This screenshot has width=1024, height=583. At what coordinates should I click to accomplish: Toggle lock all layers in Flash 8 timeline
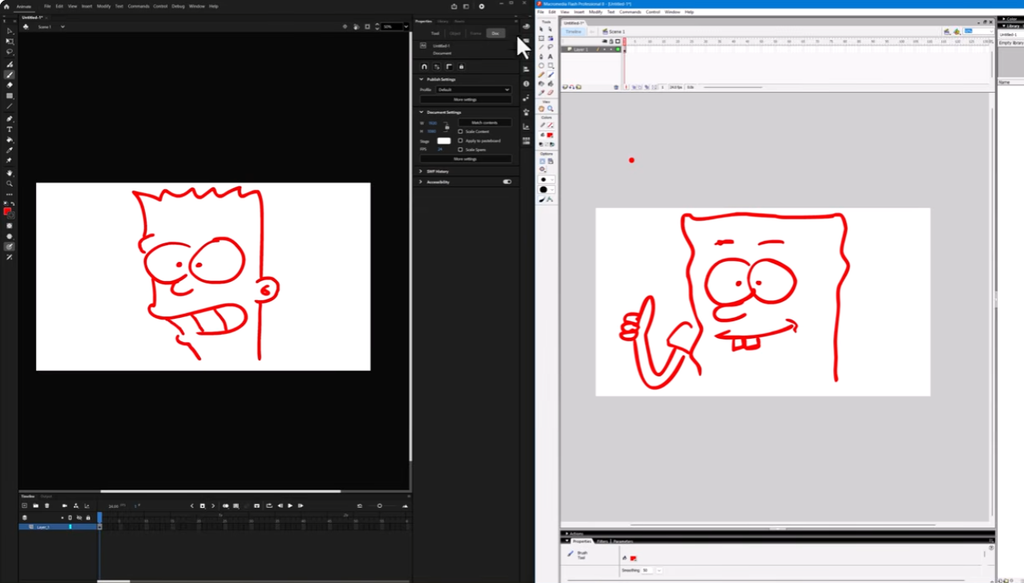pos(611,41)
